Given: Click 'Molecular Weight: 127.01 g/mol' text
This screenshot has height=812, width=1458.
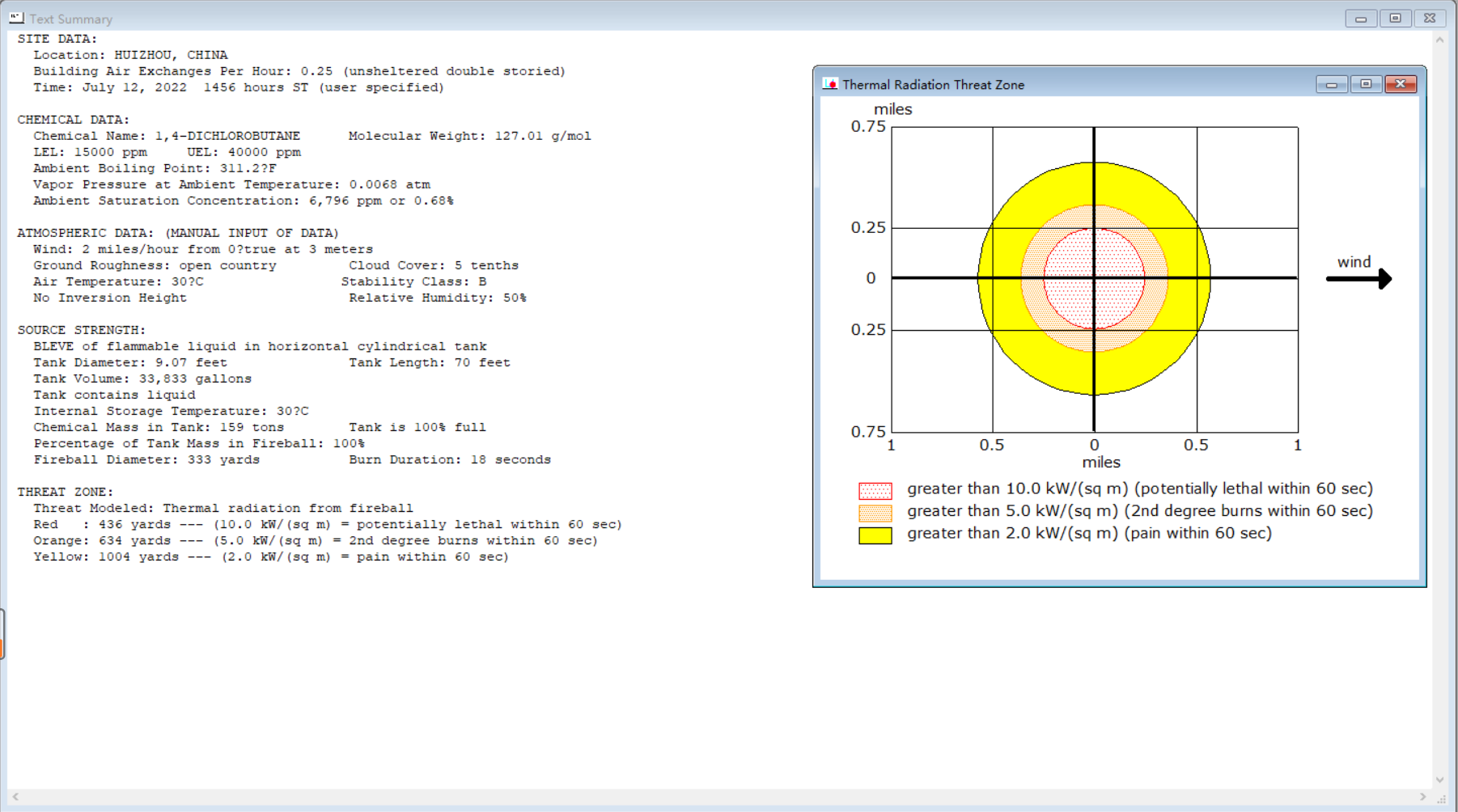Looking at the screenshot, I should (470, 136).
